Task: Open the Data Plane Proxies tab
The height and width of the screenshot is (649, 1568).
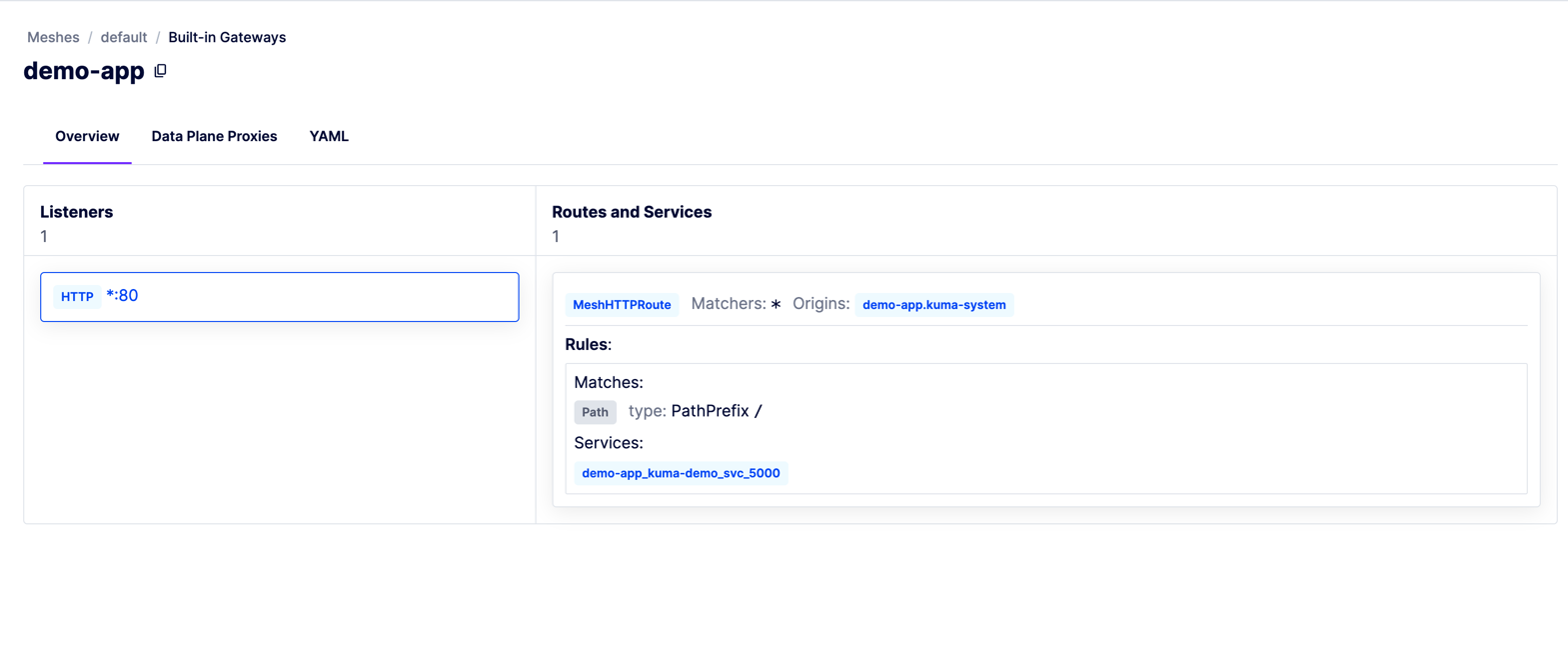Action: [214, 136]
